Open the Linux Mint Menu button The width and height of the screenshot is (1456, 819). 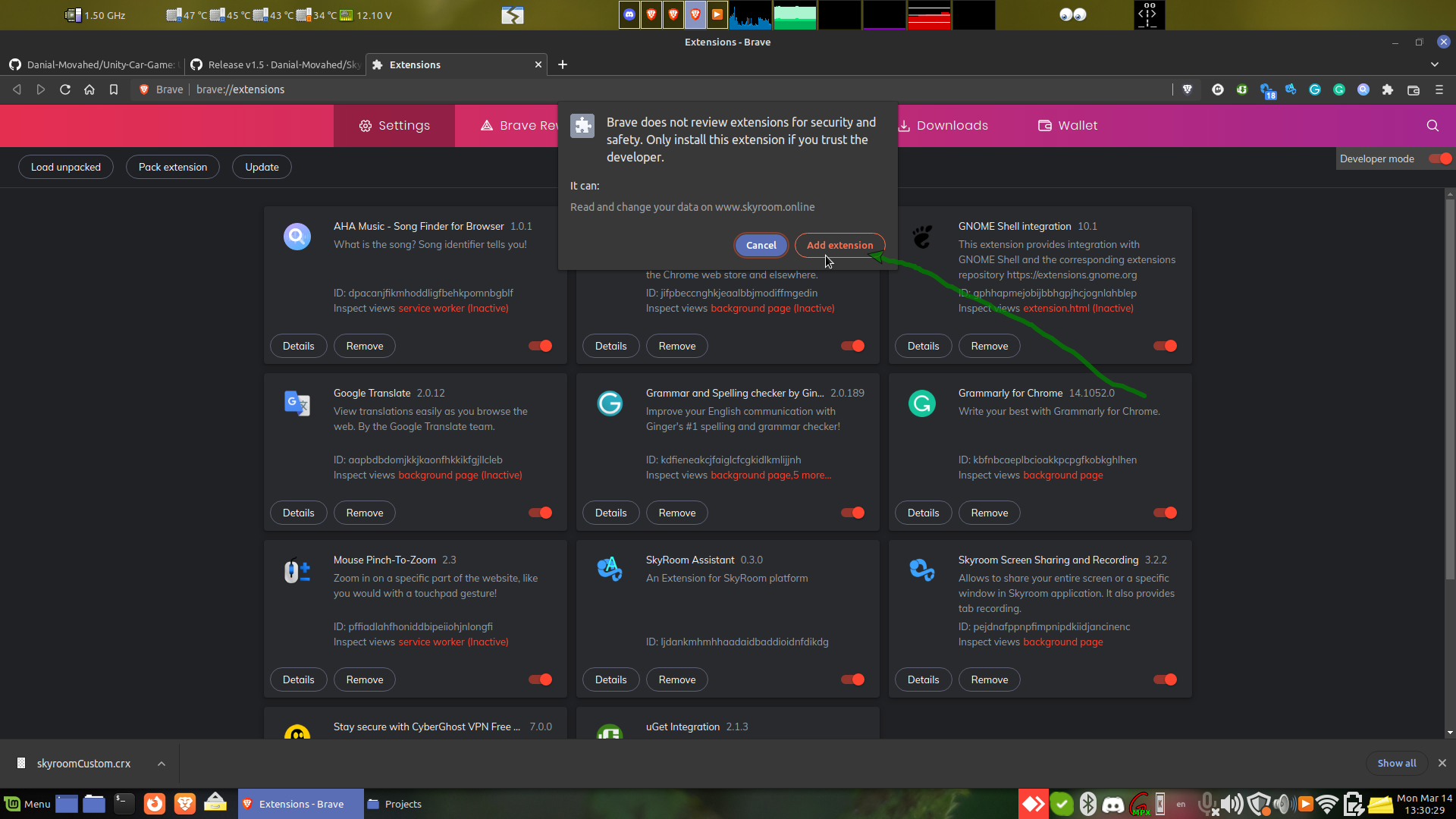(28, 804)
